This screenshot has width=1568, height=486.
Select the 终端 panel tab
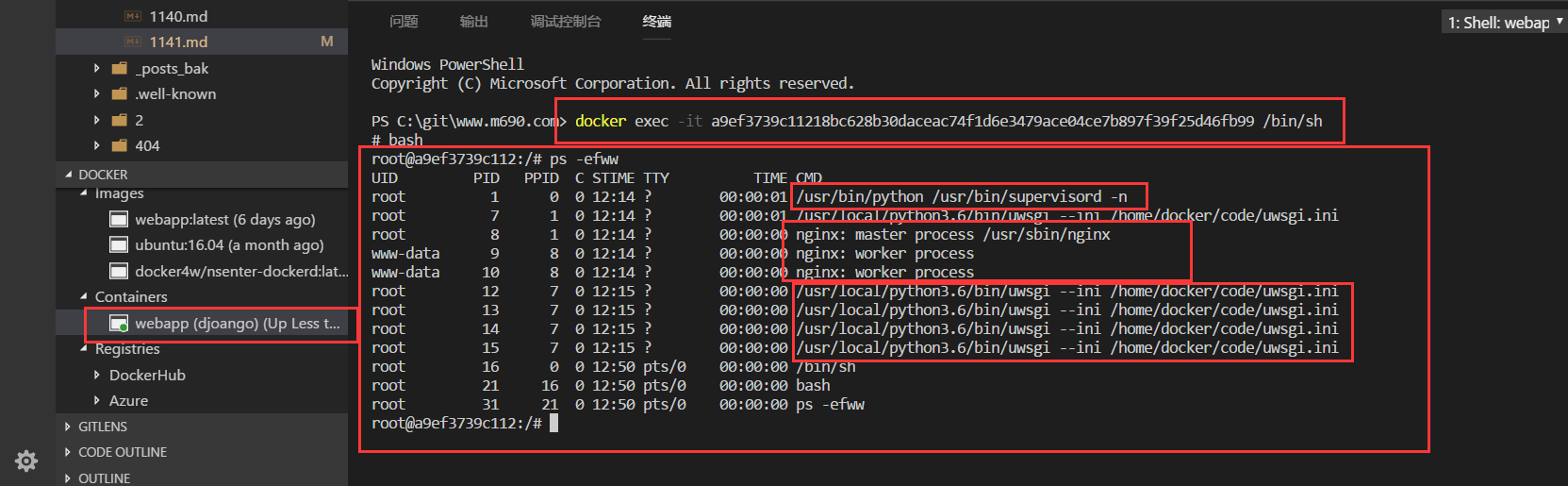[657, 21]
